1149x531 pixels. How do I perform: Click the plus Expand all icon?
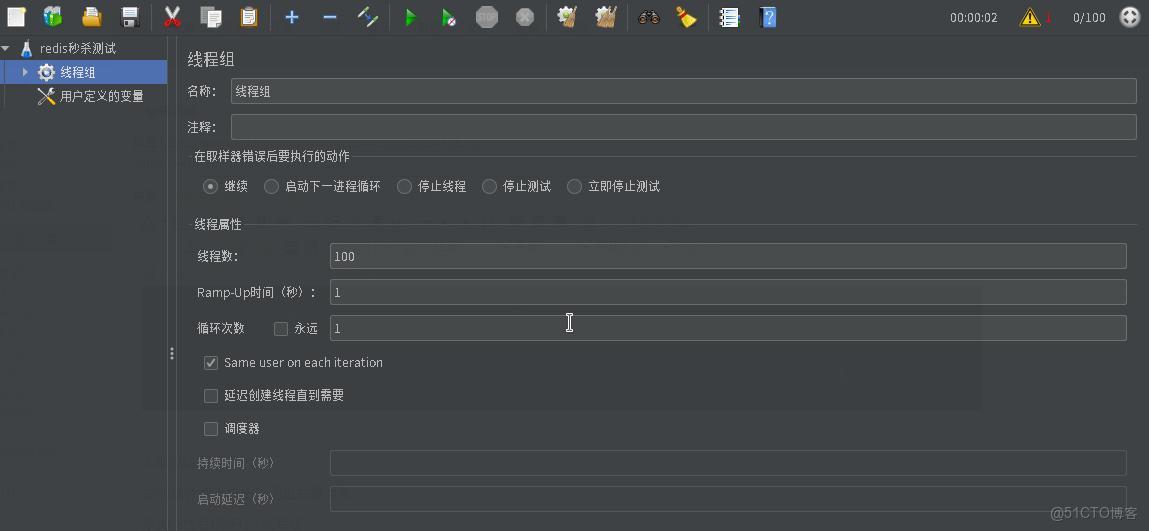(x=292, y=17)
